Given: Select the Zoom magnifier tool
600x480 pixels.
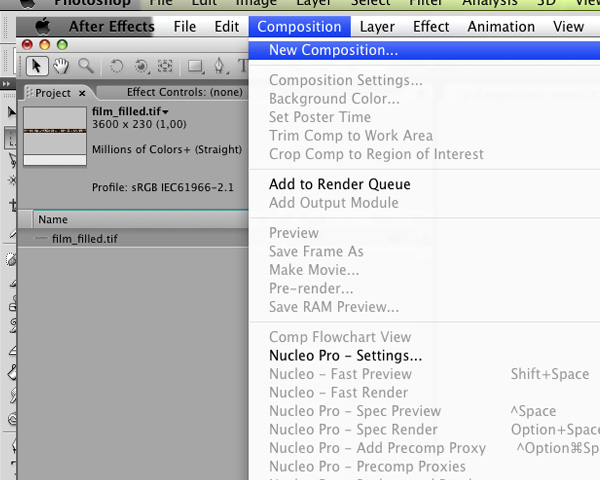Looking at the screenshot, I should tap(86, 66).
